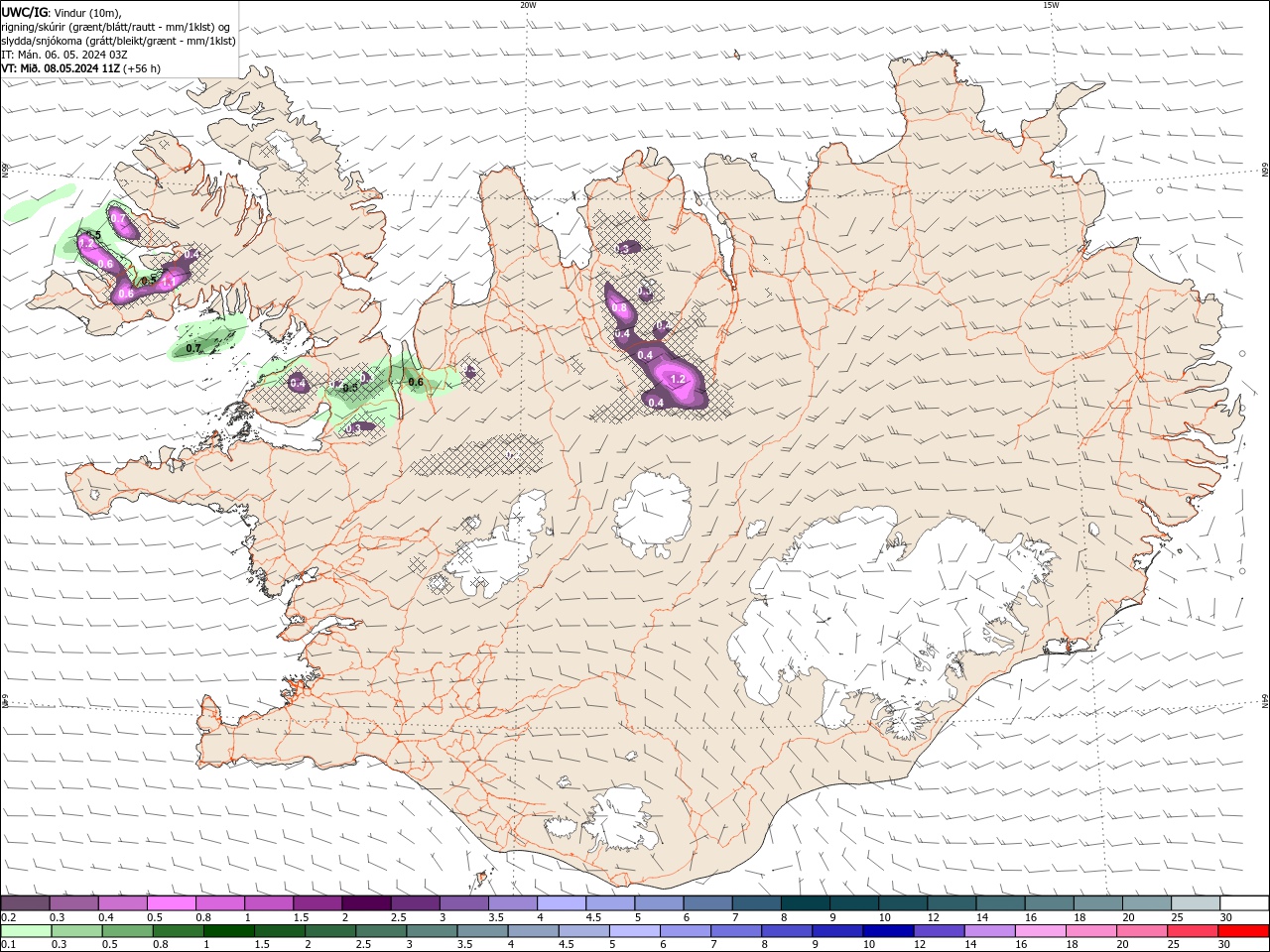Image resolution: width=1270 pixels, height=952 pixels.
Task: Pick top-row legend swatch between 18 and 20
Action: [1098, 902]
